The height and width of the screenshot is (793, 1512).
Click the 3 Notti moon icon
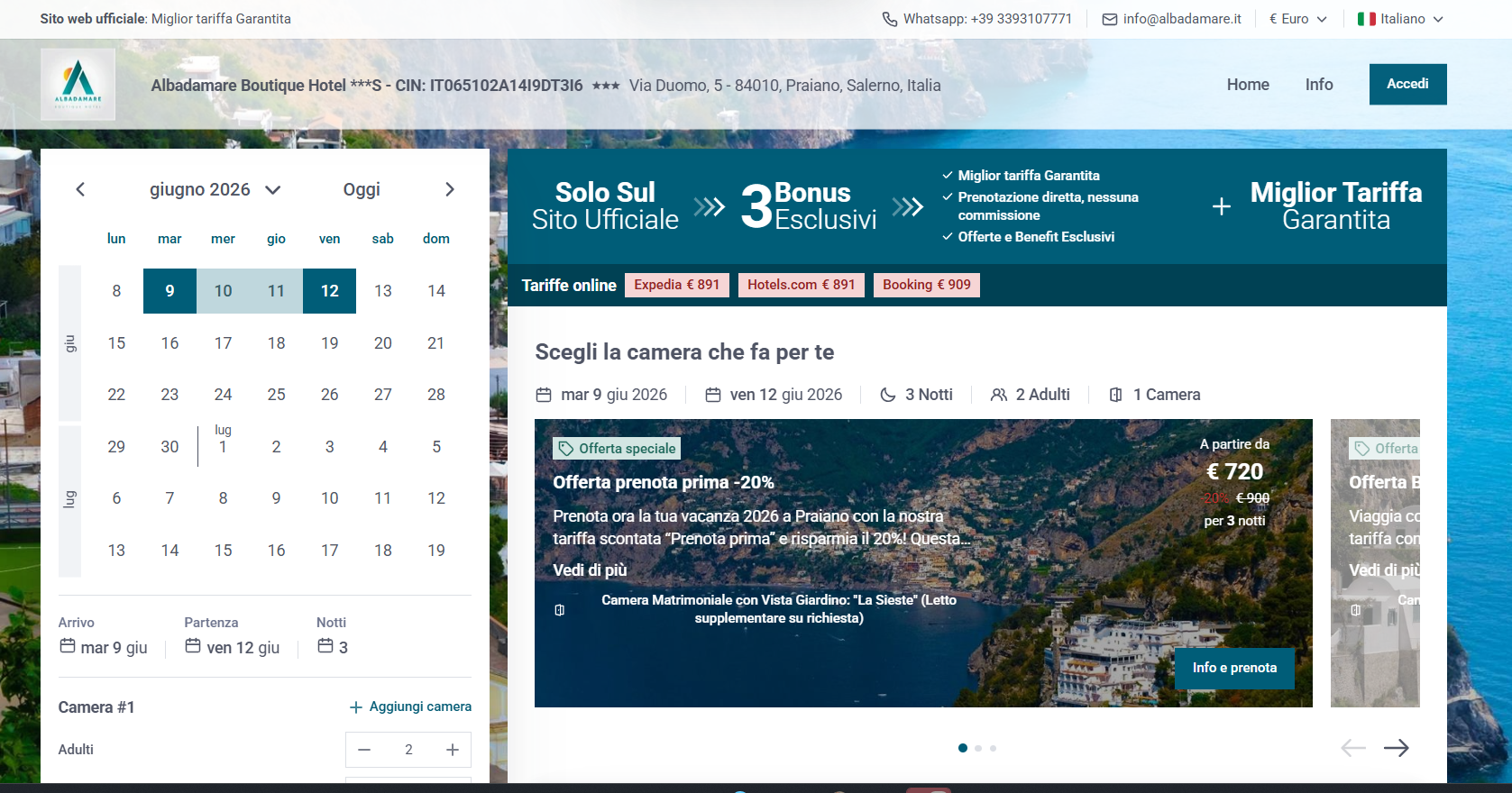(888, 395)
